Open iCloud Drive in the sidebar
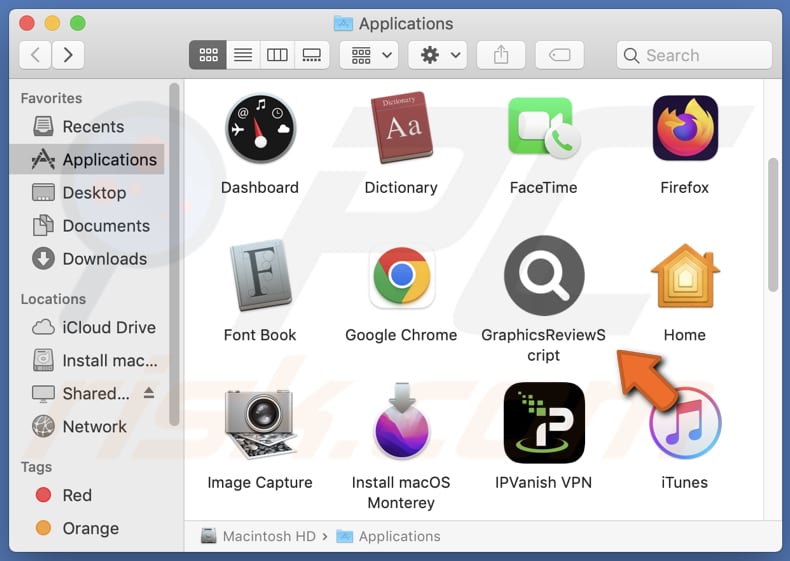 [87, 327]
